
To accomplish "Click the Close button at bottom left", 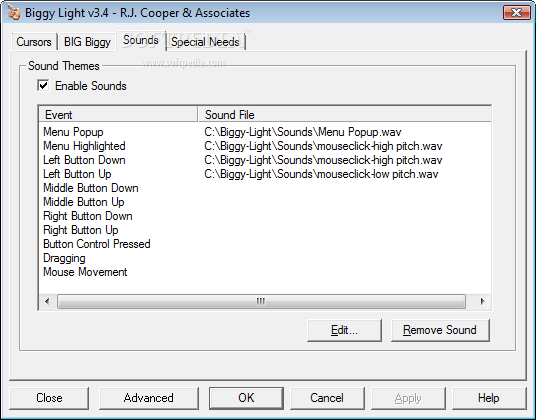I will click(49, 398).
